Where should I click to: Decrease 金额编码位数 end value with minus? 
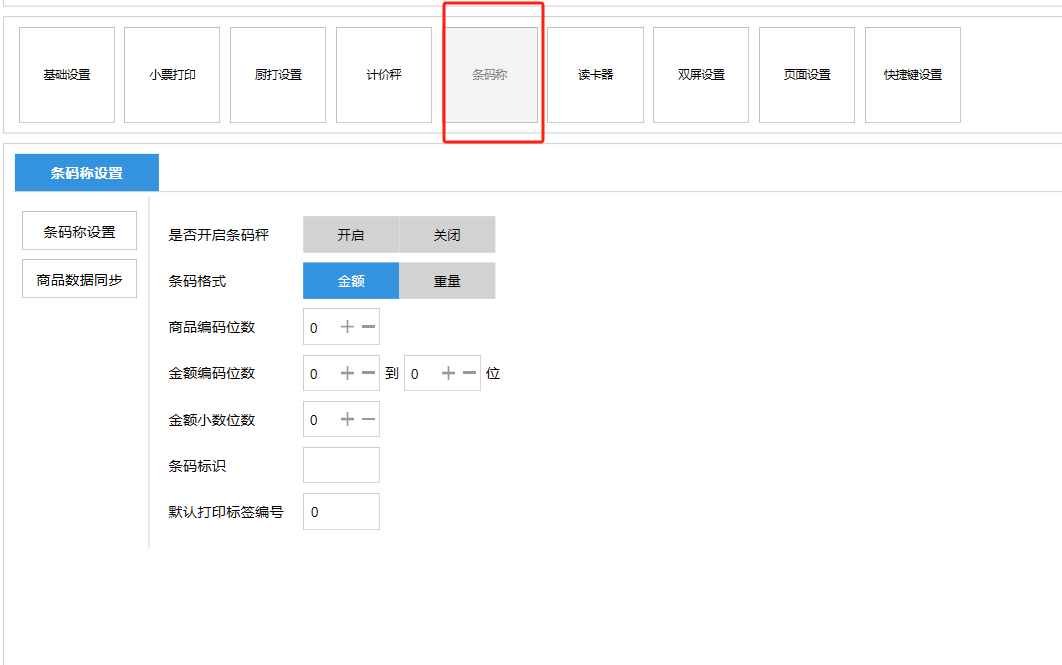[469, 373]
